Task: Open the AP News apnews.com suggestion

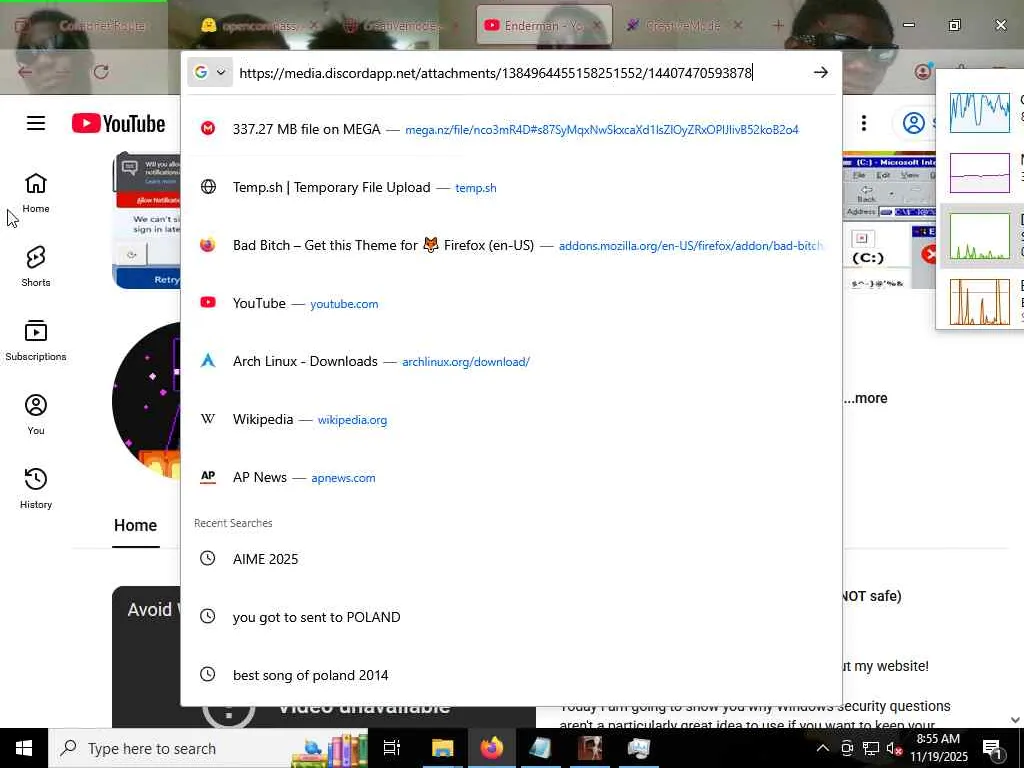Action: click(511, 477)
